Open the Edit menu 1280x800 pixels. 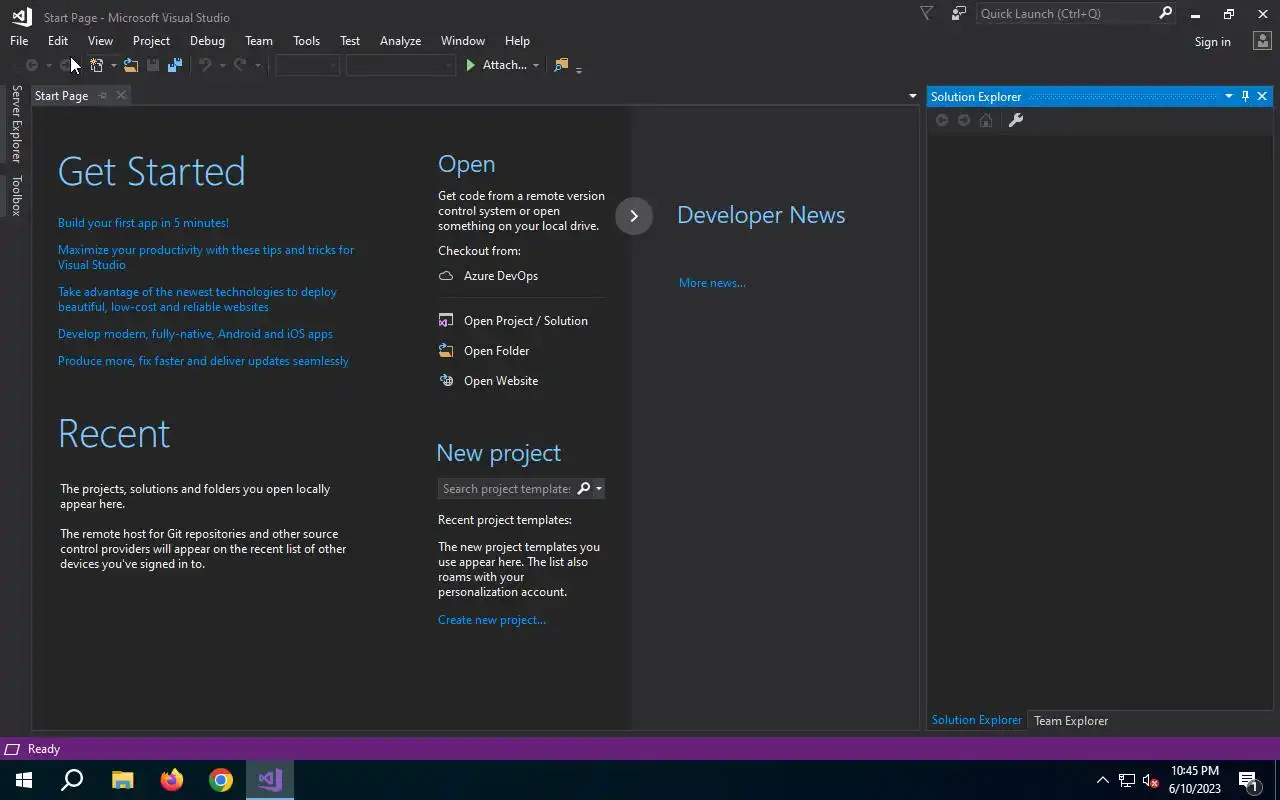pyautogui.click(x=58, y=41)
